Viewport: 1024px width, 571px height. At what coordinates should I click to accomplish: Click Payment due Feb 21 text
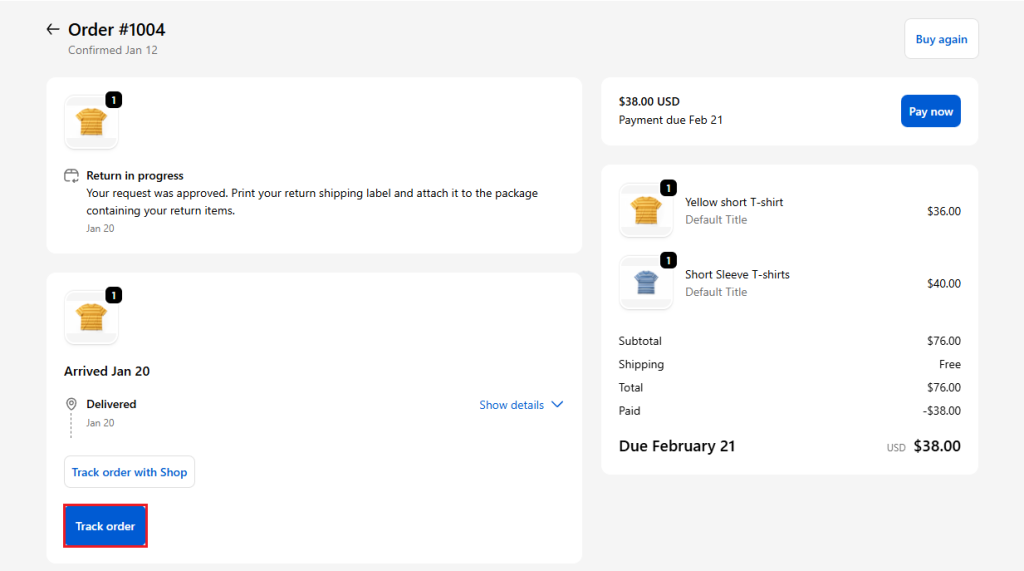(671, 120)
